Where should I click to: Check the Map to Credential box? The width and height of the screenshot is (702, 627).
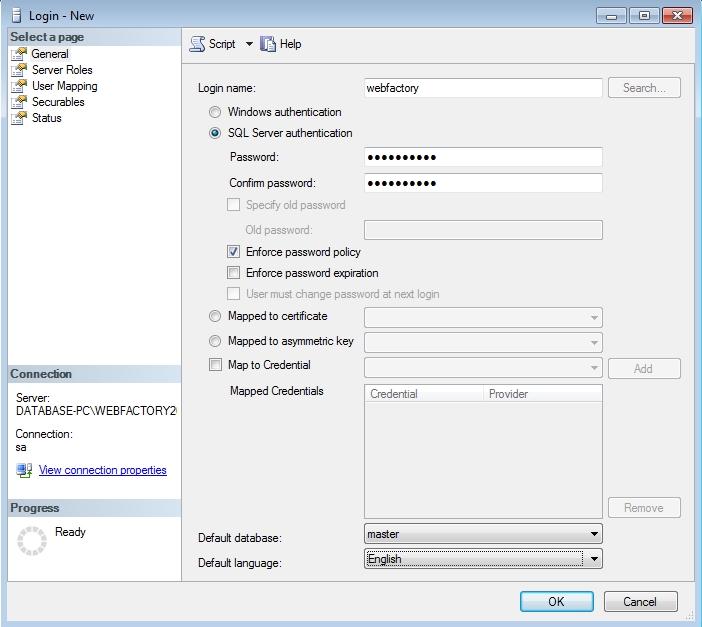pyautogui.click(x=215, y=365)
